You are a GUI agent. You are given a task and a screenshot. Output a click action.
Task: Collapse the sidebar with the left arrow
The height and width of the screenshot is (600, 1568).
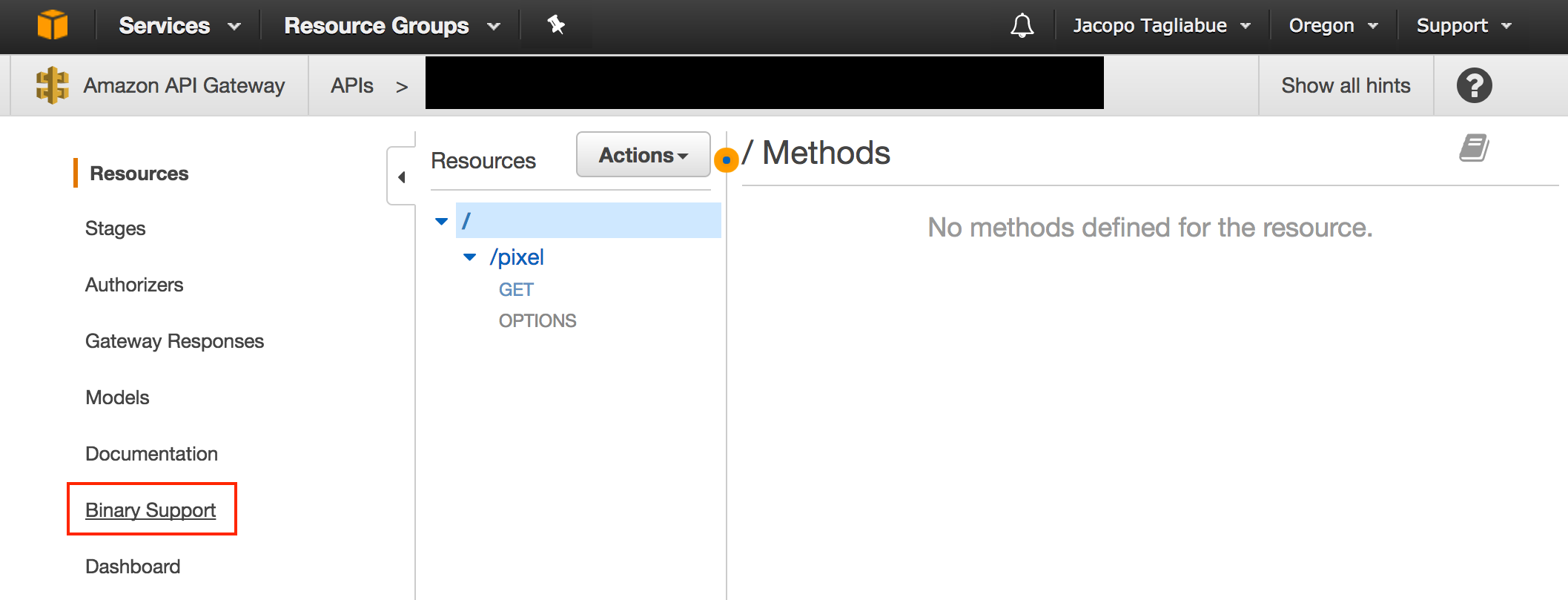coord(402,177)
